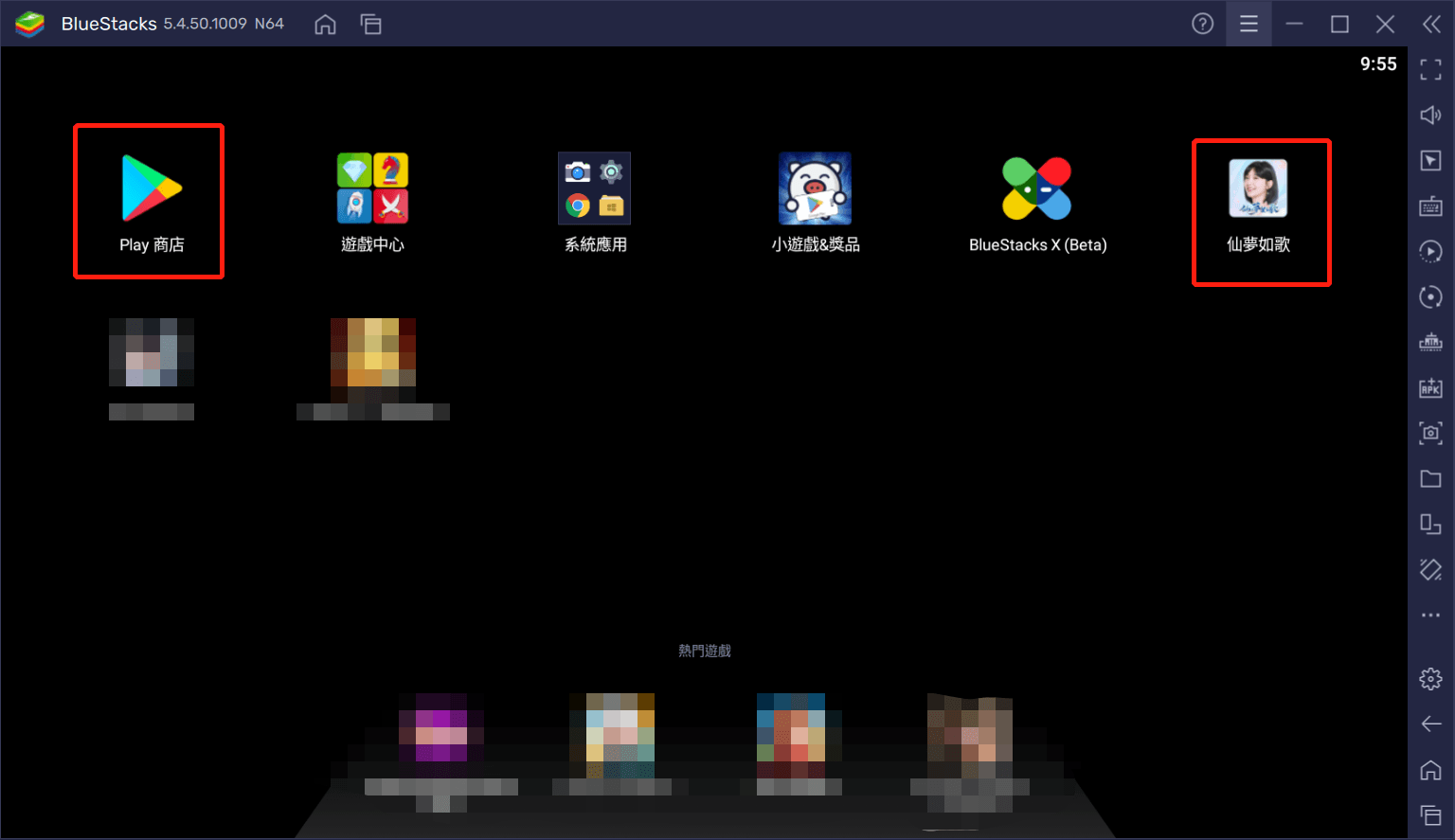1455x840 pixels.
Task: Open keyboard game controls in sidebar
Action: (x=1430, y=206)
